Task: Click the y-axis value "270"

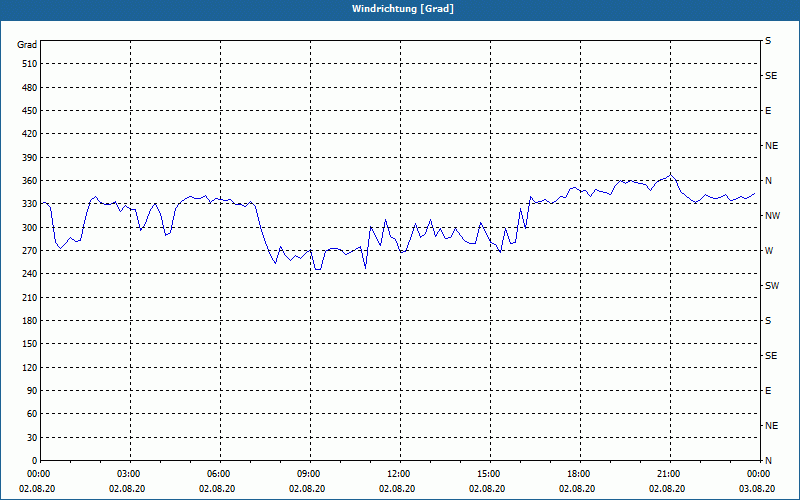Action: [x=30, y=251]
